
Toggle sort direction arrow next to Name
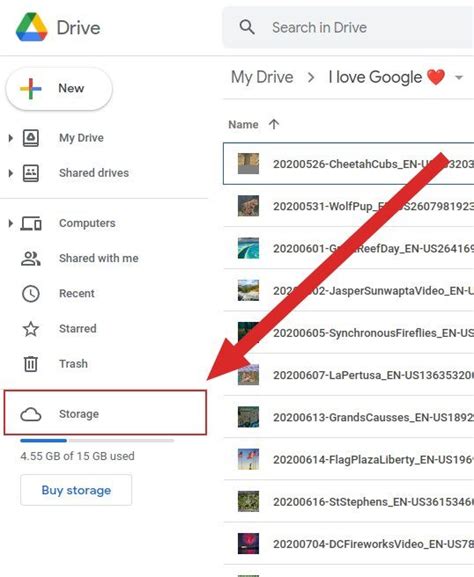tap(274, 124)
